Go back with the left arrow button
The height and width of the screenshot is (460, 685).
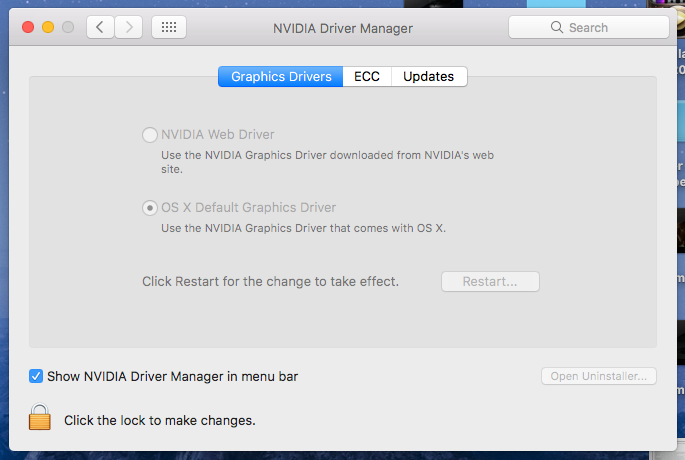click(x=100, y=28)
